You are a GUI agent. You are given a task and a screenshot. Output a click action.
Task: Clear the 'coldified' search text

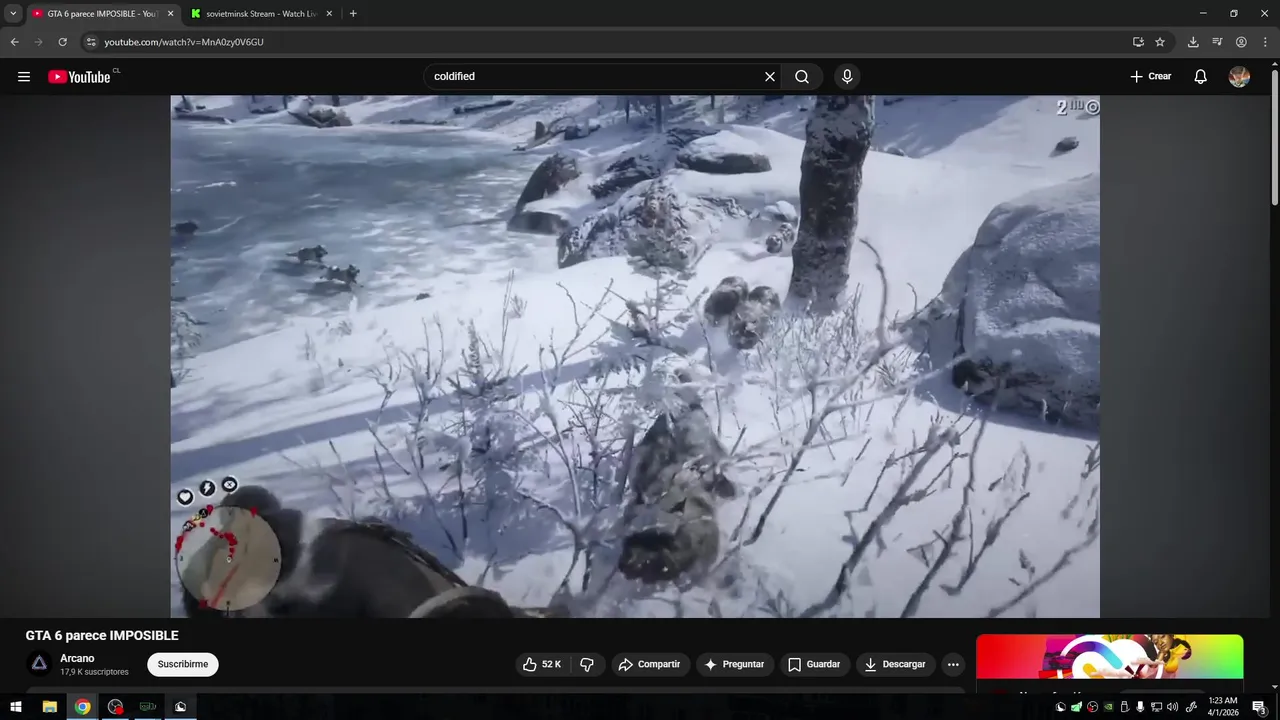click(770, 77)
